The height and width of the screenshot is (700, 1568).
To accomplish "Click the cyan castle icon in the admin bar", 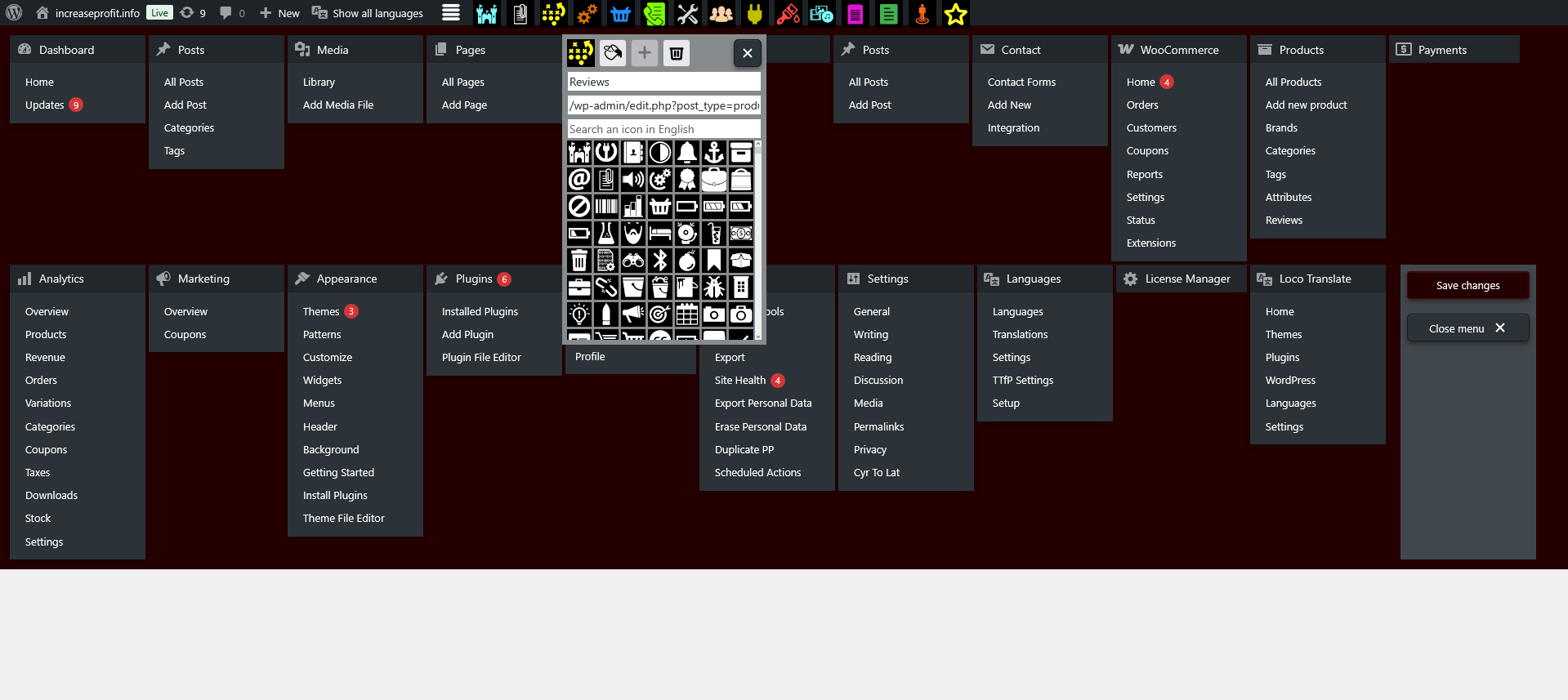I will [x=487, y=13].
